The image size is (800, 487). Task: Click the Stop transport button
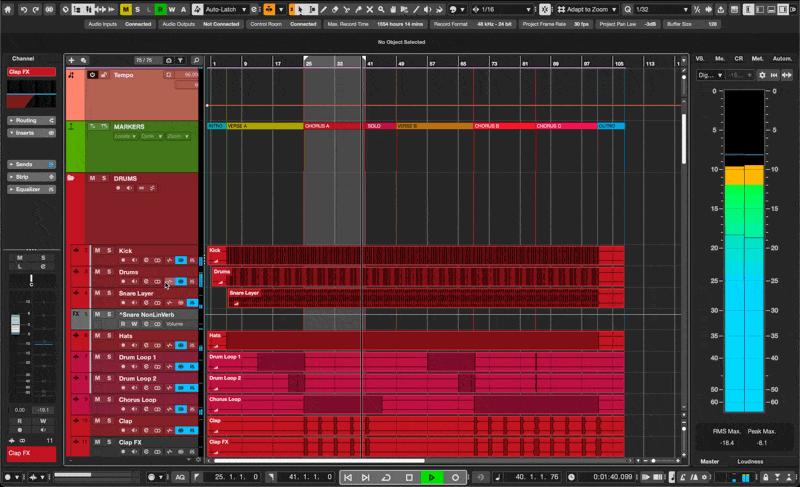409,477
